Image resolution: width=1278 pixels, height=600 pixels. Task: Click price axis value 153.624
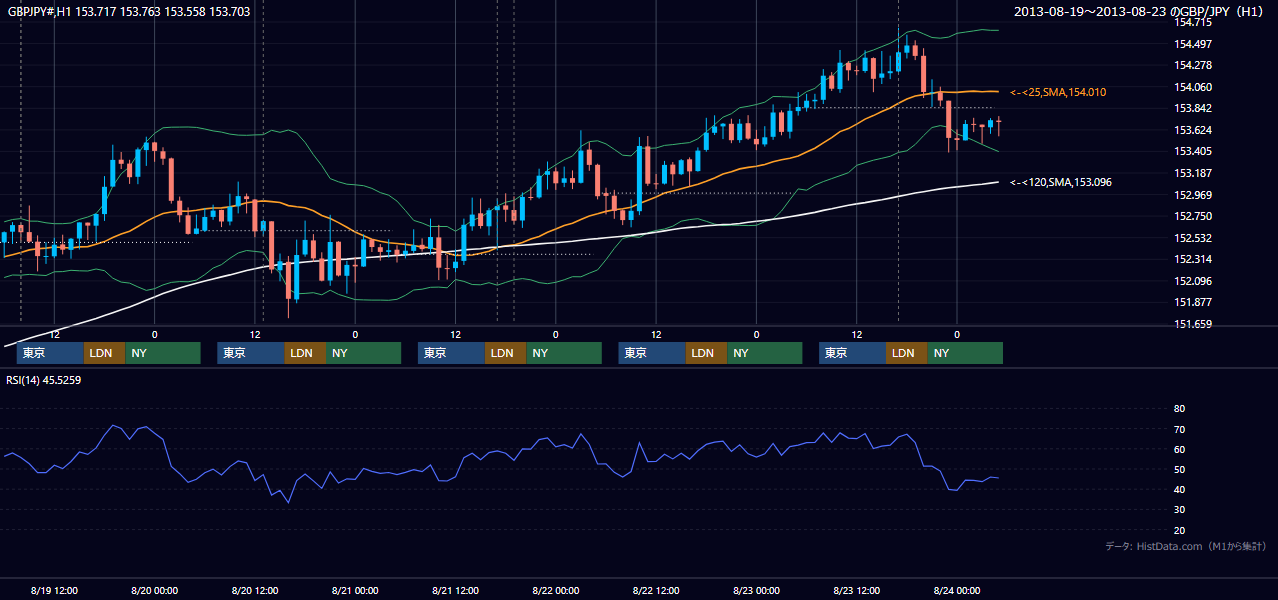click(1194, 130)
